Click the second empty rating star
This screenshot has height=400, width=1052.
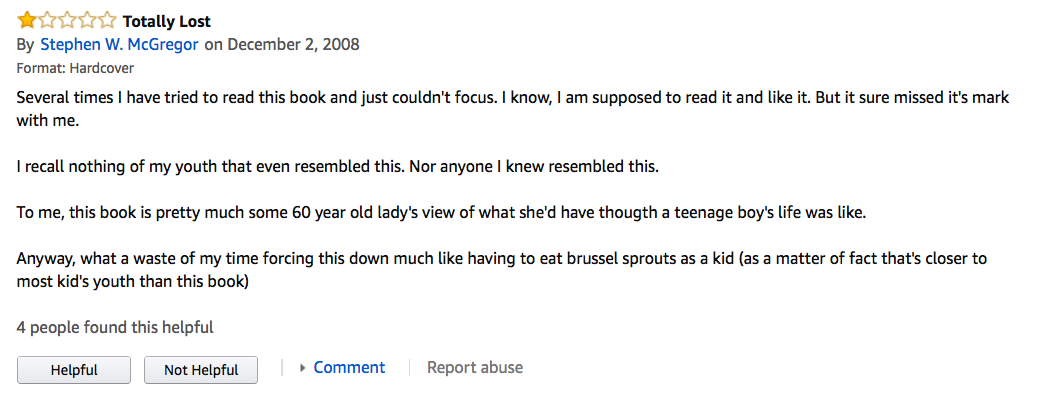[47, 21]
